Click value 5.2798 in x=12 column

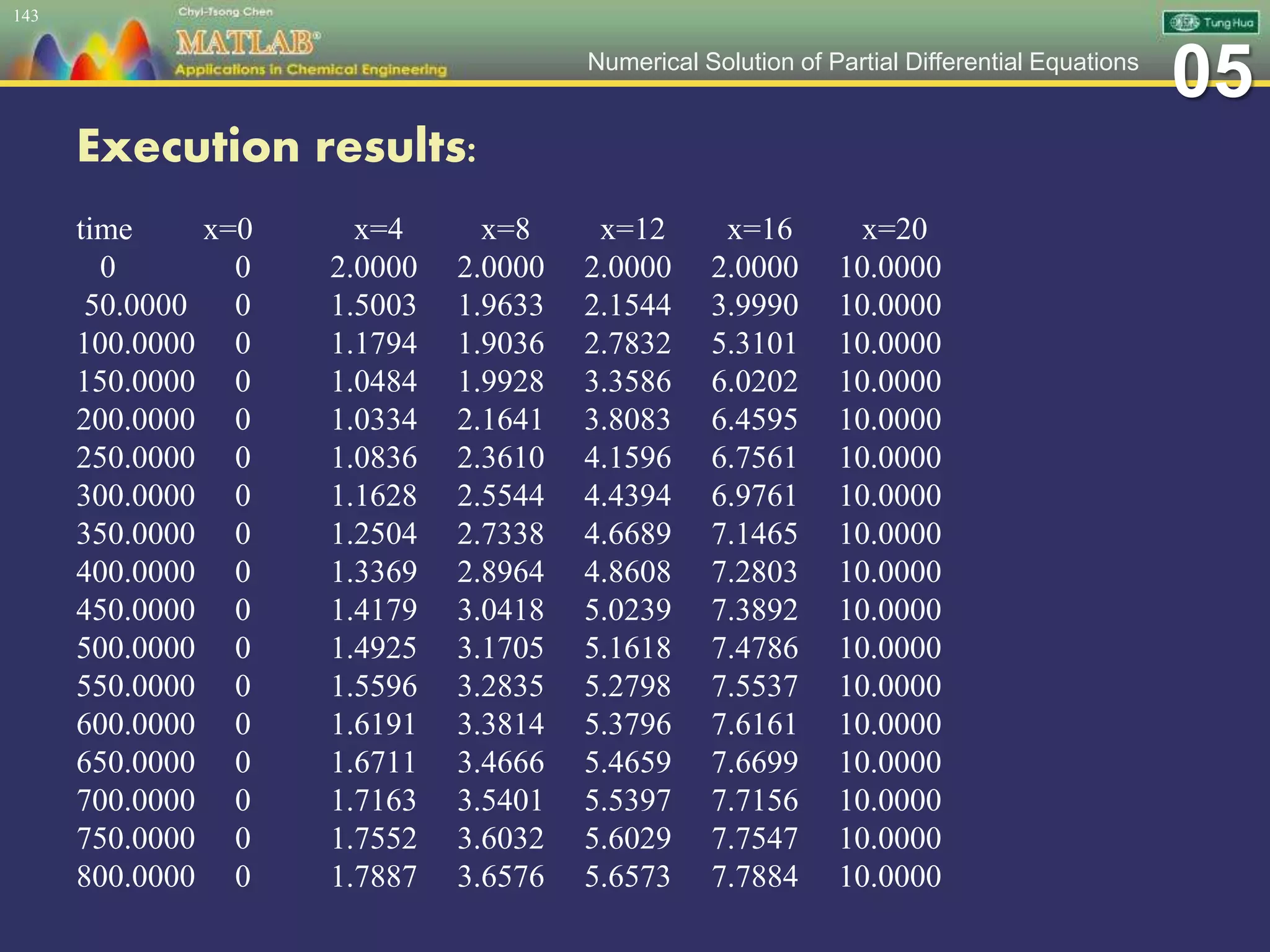click(x=628, y=686)
